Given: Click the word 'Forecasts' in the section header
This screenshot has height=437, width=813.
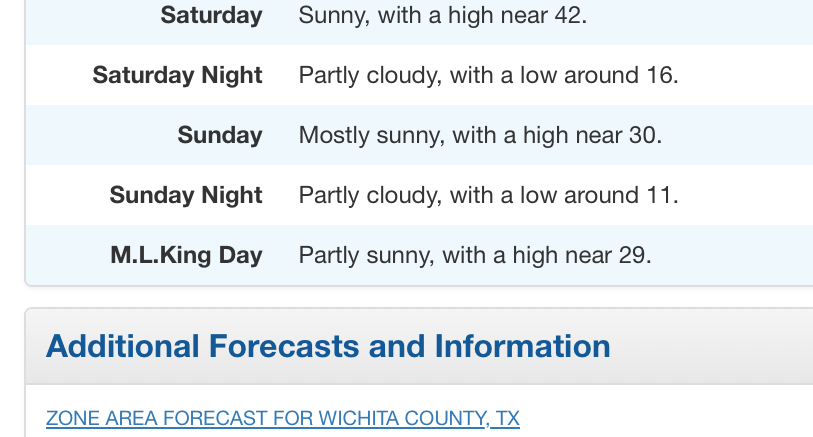Looking at the screenshot, I should [284, 346].
